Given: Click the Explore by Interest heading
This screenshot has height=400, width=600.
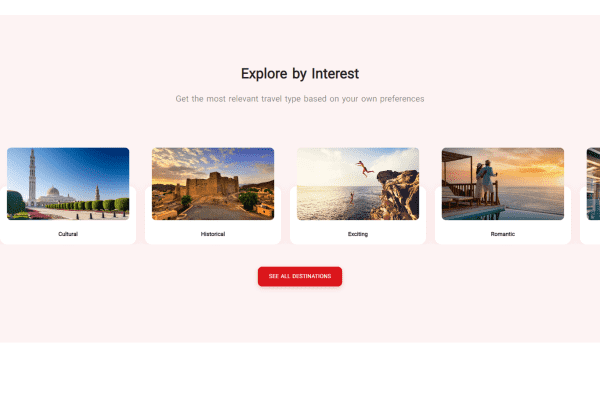Looking at the screenshot, I should [300, 73].
